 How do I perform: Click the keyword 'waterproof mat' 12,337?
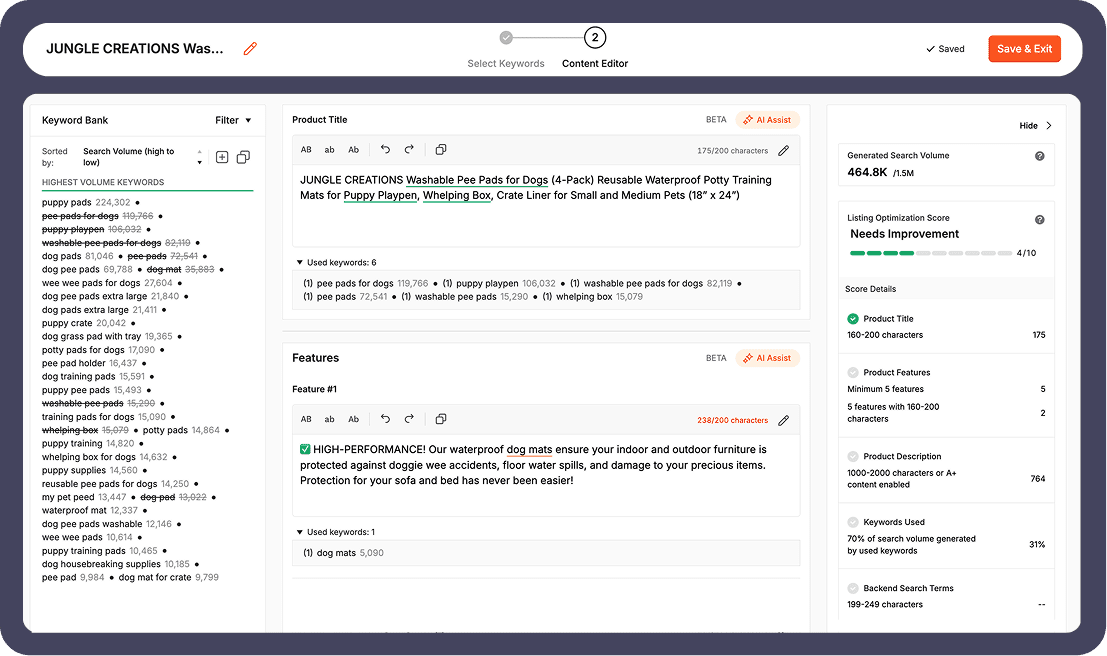point(90,511)
